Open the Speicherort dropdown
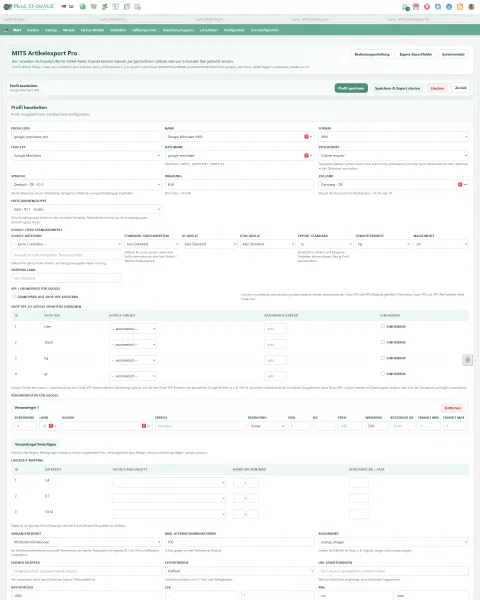 393,156
